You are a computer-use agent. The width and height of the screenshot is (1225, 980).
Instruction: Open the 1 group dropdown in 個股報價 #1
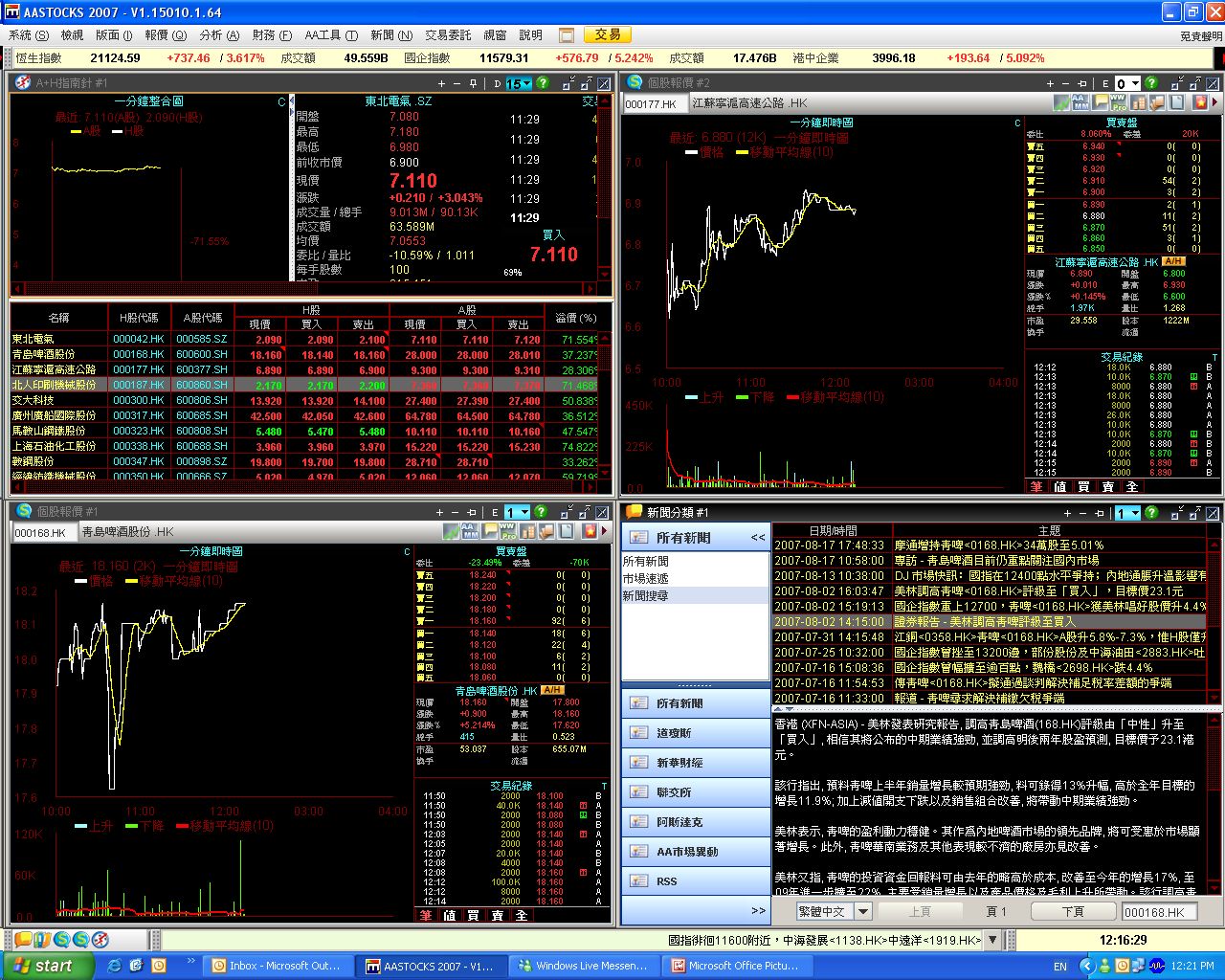point(517,513)
